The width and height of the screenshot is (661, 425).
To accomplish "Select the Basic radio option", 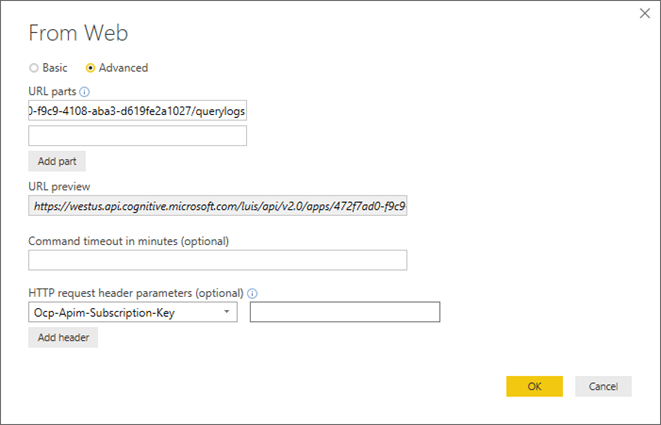I will pyautogui.click(x=34, y=68).
